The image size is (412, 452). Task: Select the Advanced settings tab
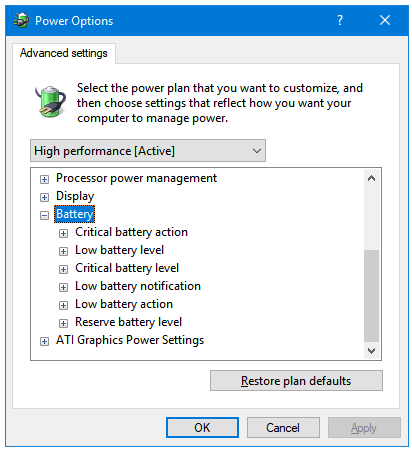(x=64, y=53)
